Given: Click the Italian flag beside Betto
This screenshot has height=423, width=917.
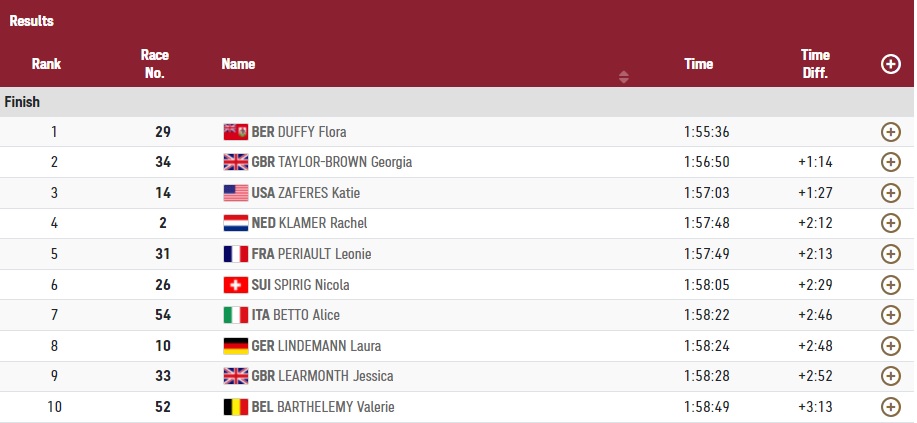Looking at the screenshot, I should [235, 315].
